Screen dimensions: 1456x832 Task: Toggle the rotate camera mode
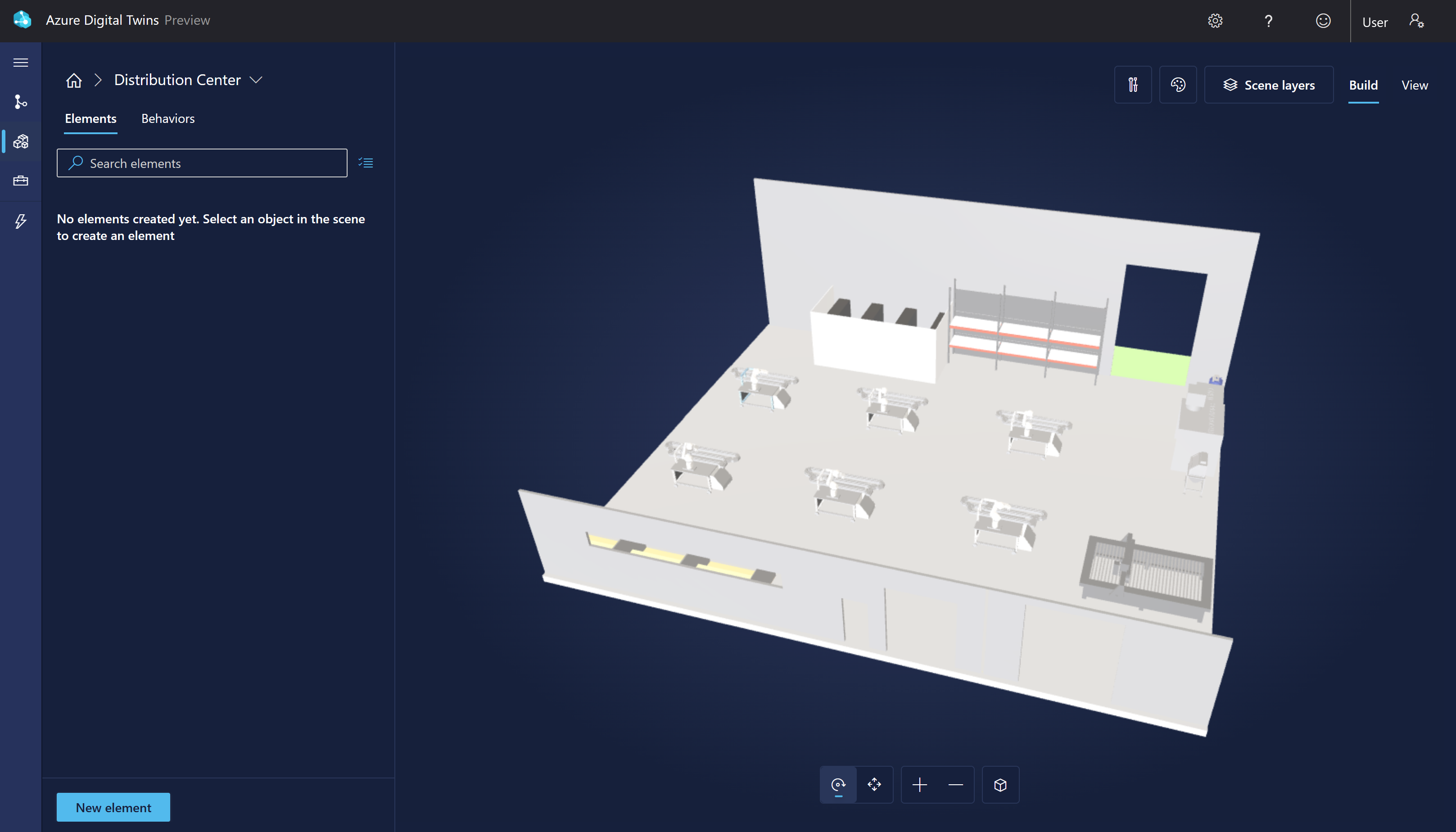[838, 785]
